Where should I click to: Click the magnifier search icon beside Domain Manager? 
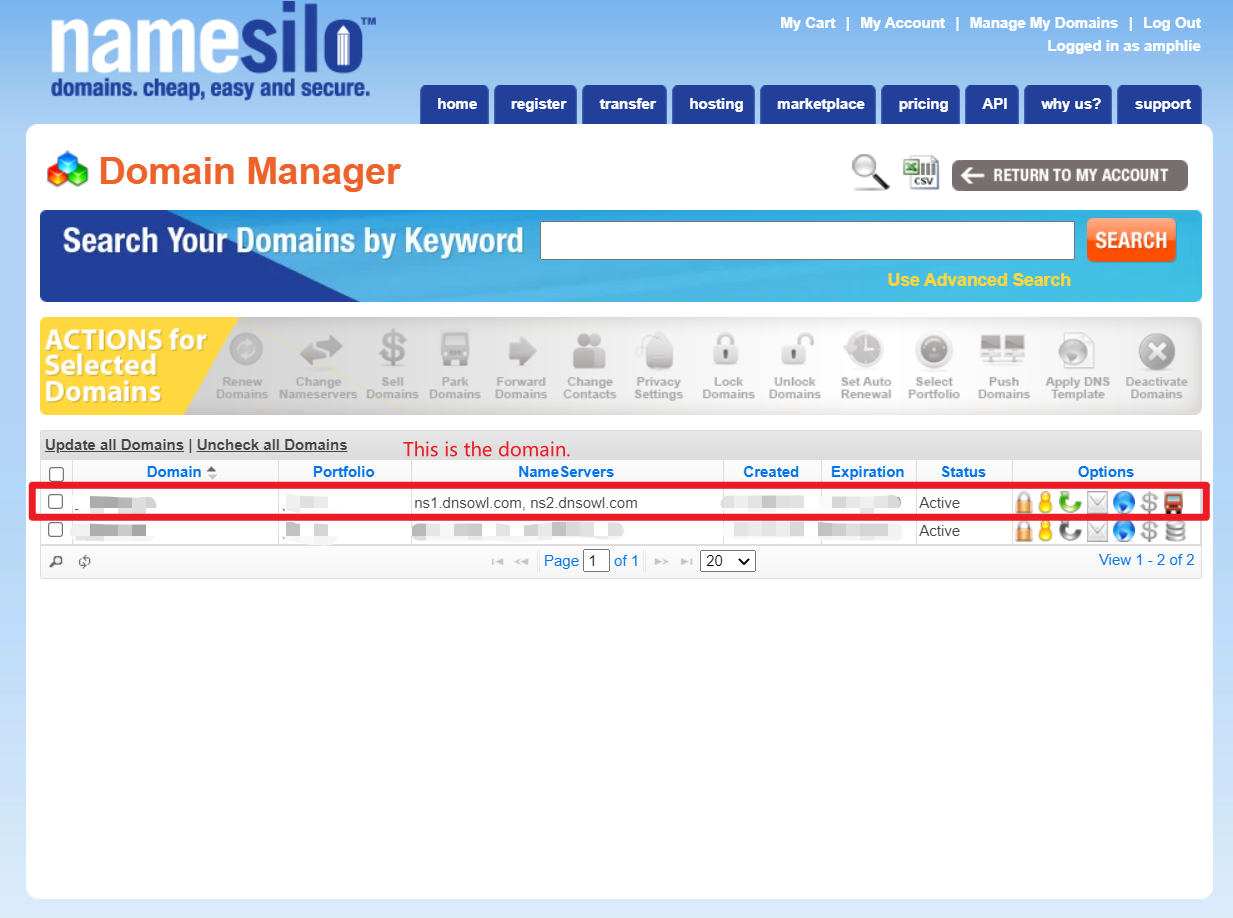coord(870,173)
